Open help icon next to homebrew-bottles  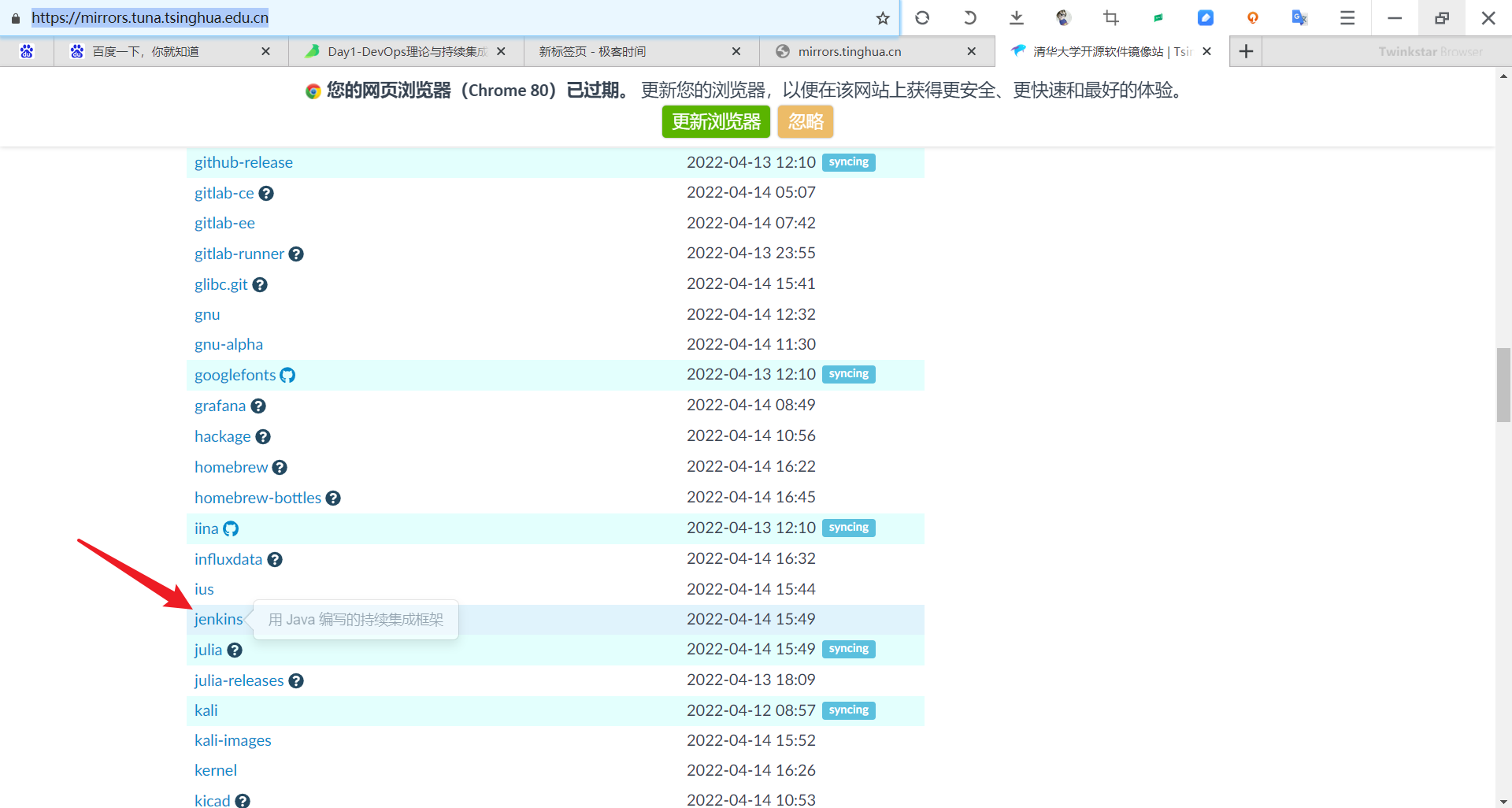tap(333, 498)
